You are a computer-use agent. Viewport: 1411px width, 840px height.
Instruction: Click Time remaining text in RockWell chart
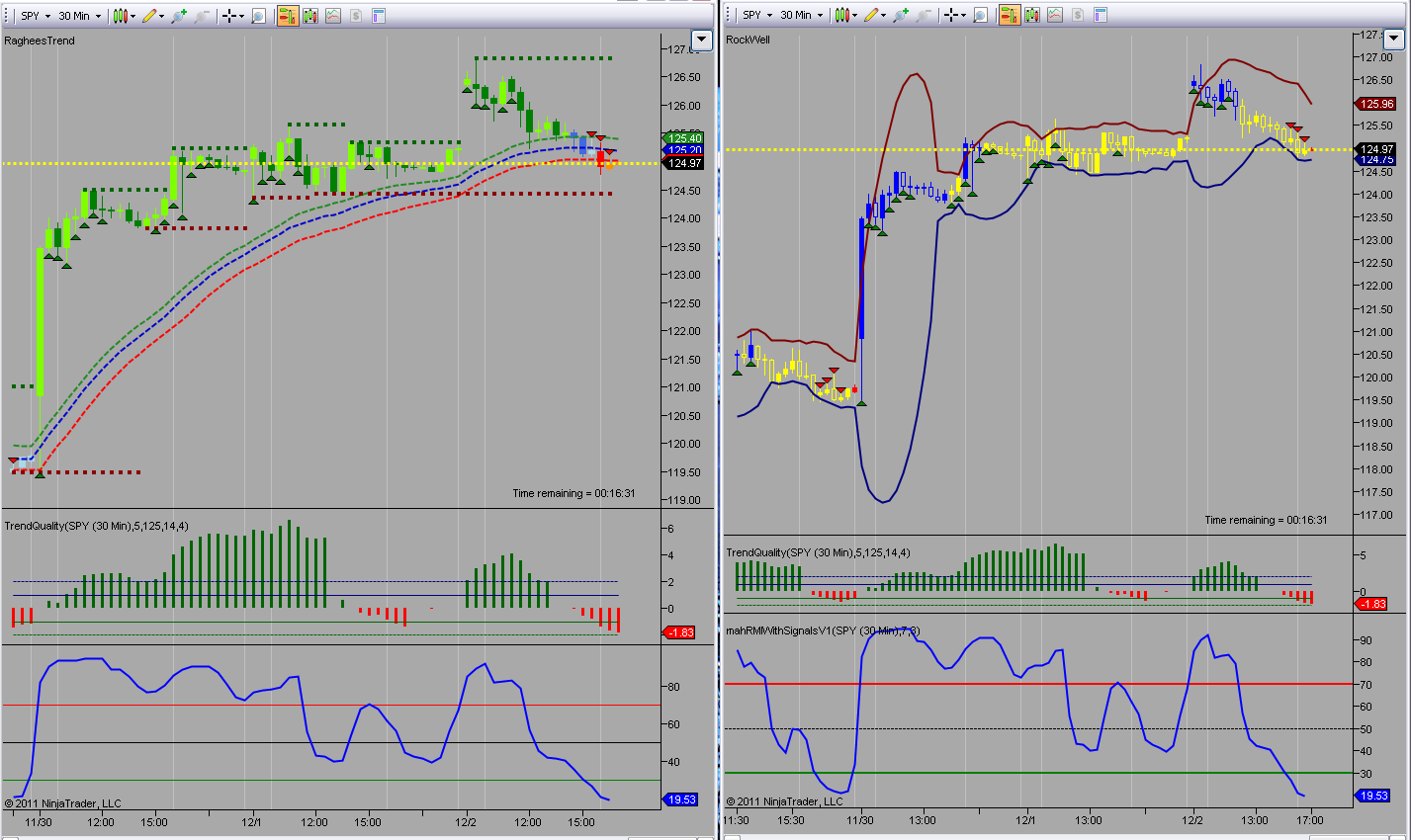pyautogui.click(x=1266, y=520)
